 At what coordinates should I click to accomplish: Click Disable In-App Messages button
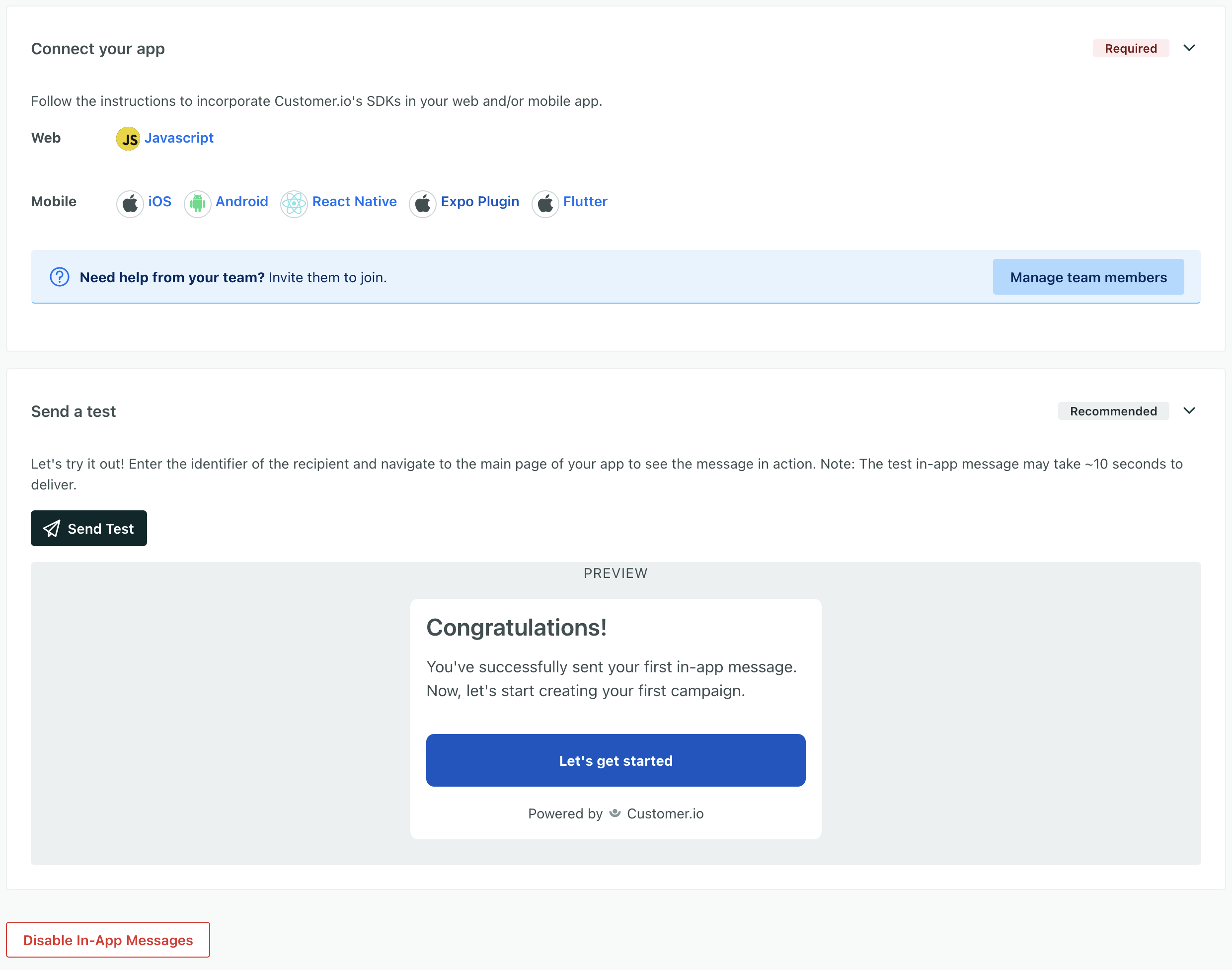(108, 940)
